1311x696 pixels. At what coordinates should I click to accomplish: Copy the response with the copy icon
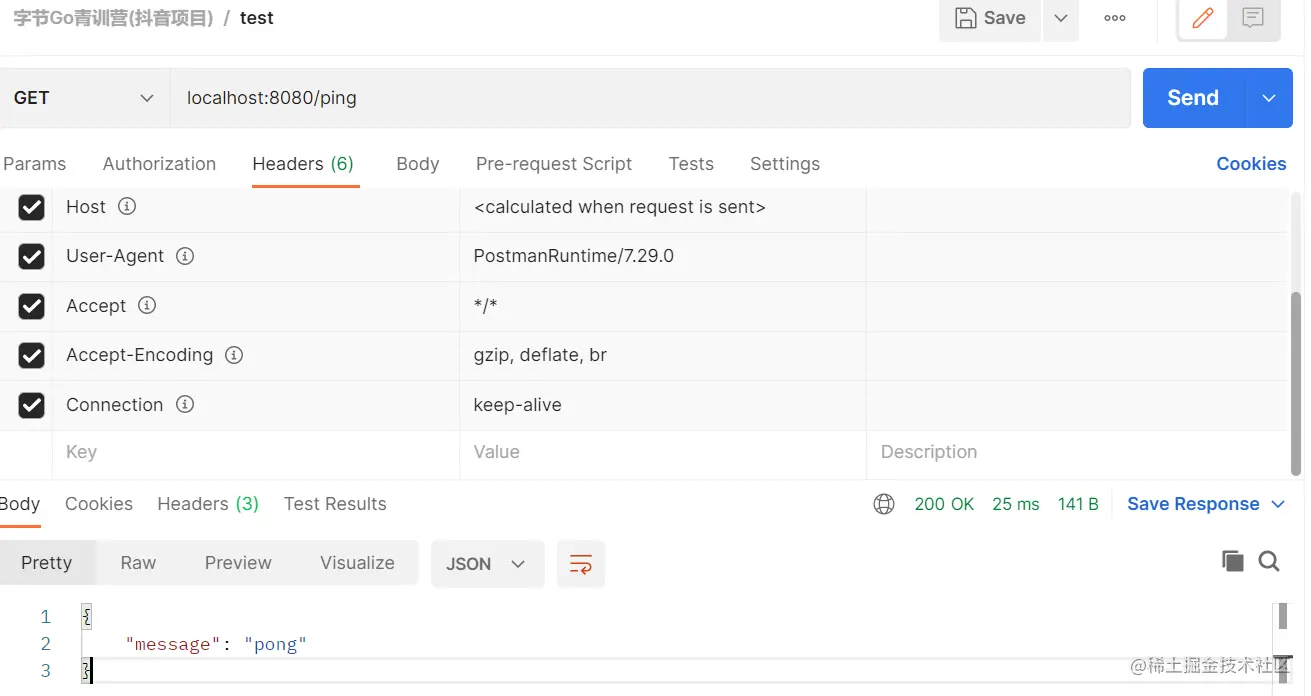pyautogui.click(x=1233, y=561)
